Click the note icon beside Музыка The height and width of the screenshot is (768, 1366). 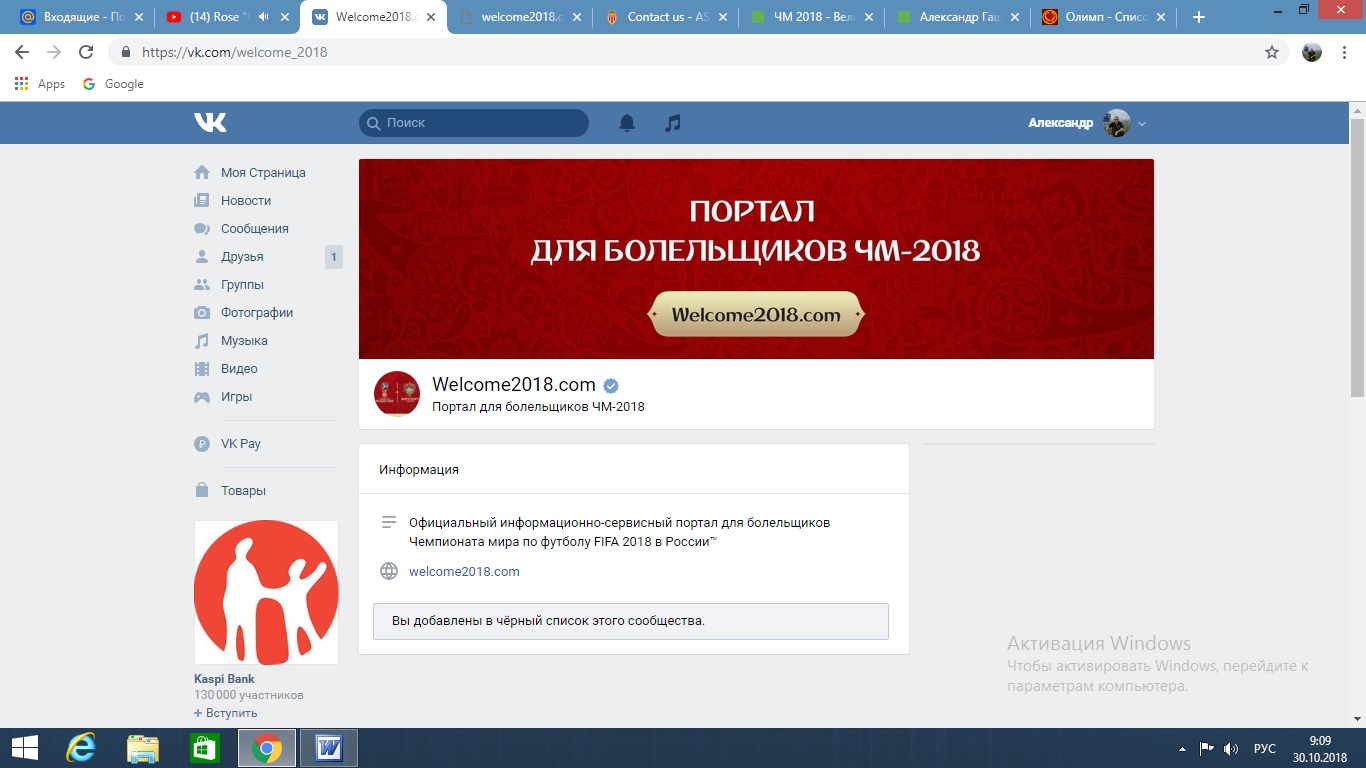tap(202, 340)
